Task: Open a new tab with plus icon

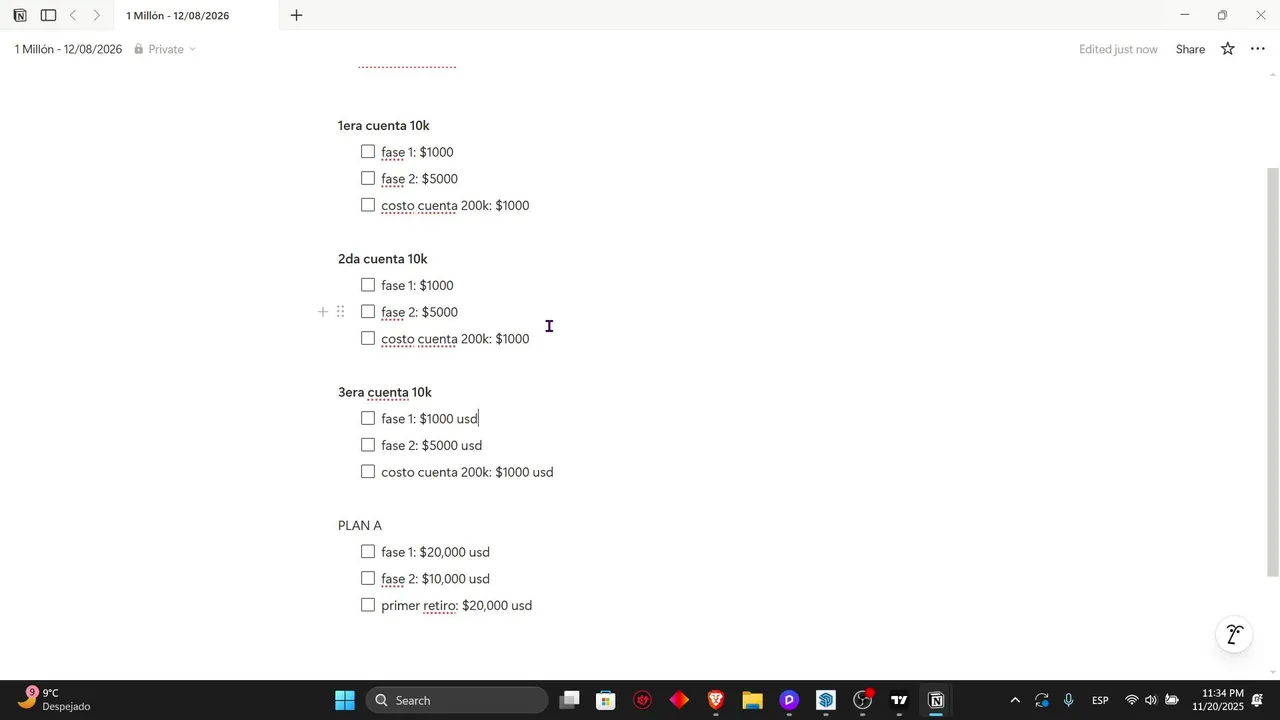Action: pos(296,15)
